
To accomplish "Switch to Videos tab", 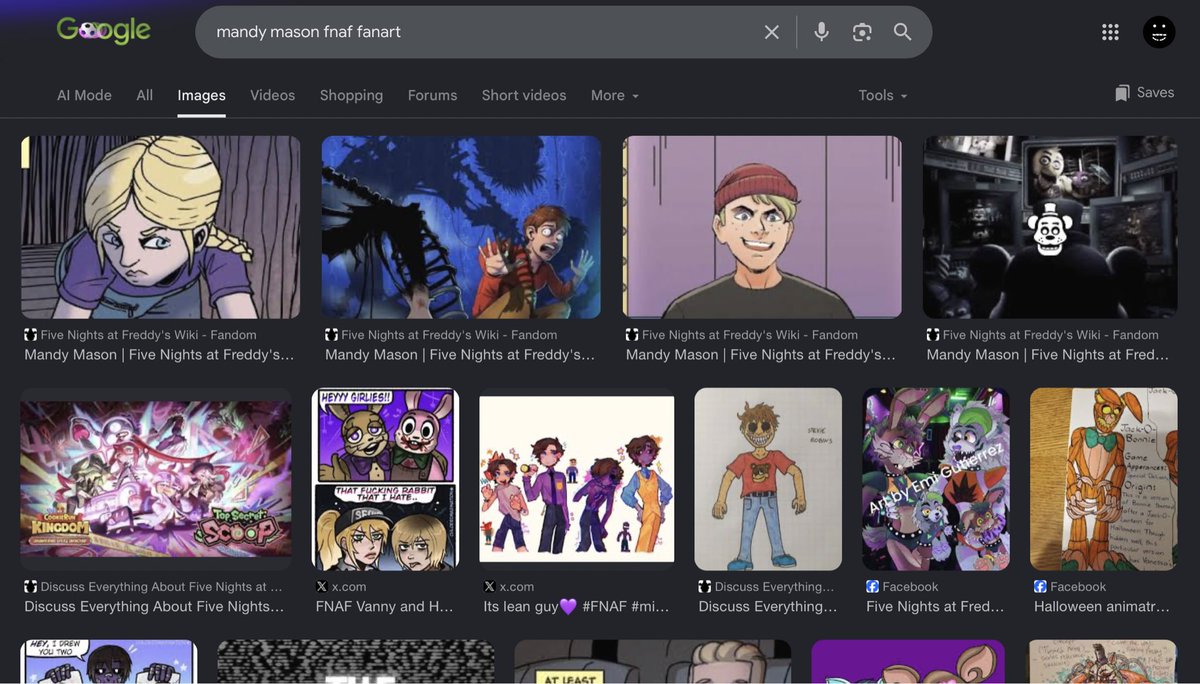I will (272, 95).
